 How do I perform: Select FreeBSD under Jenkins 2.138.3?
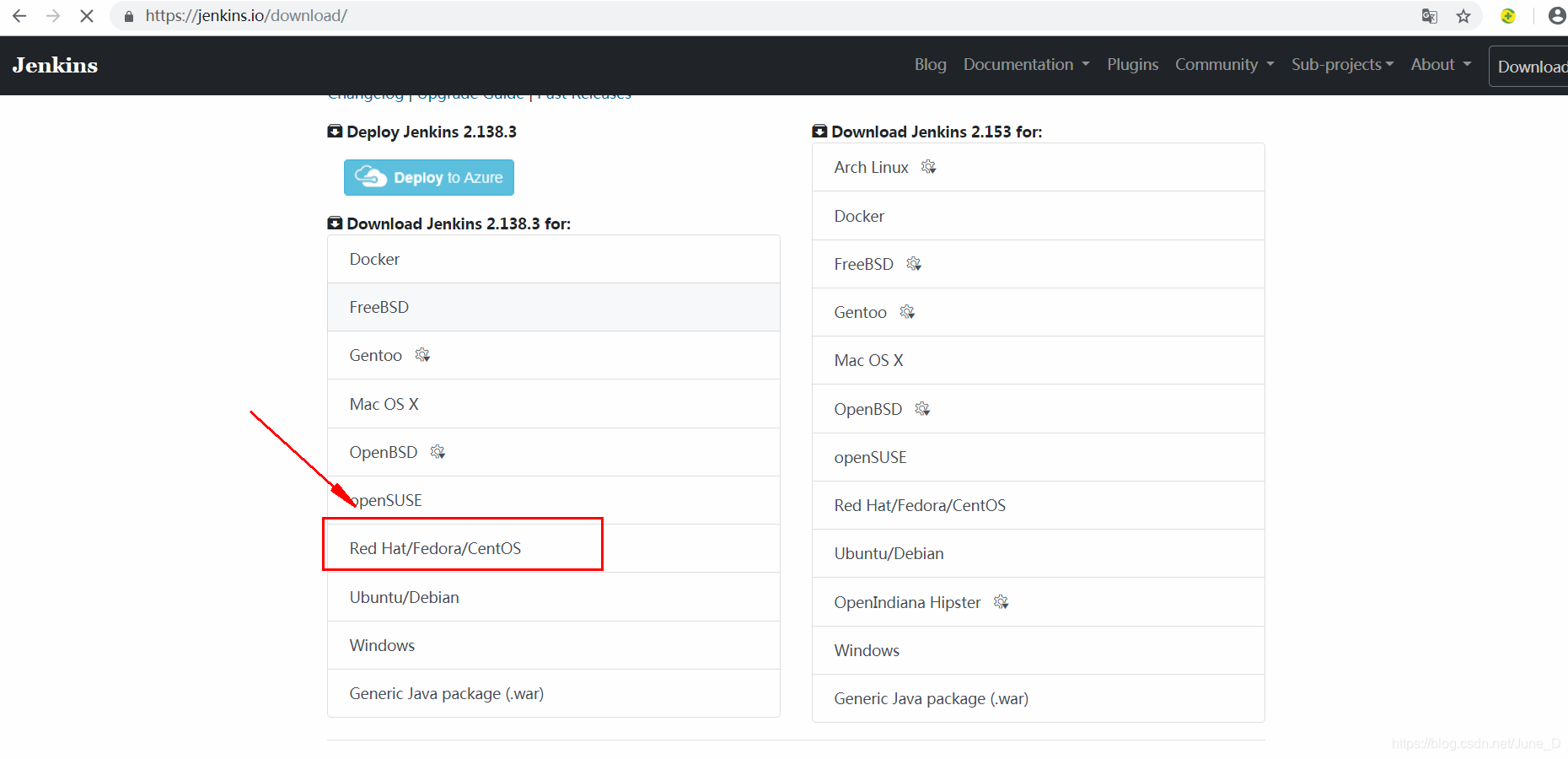click(x=554, y=307)
